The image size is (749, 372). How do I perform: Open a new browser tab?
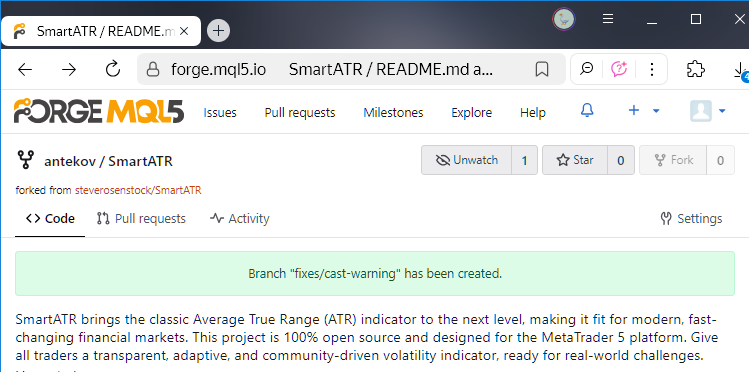click(x=218, y=32)
